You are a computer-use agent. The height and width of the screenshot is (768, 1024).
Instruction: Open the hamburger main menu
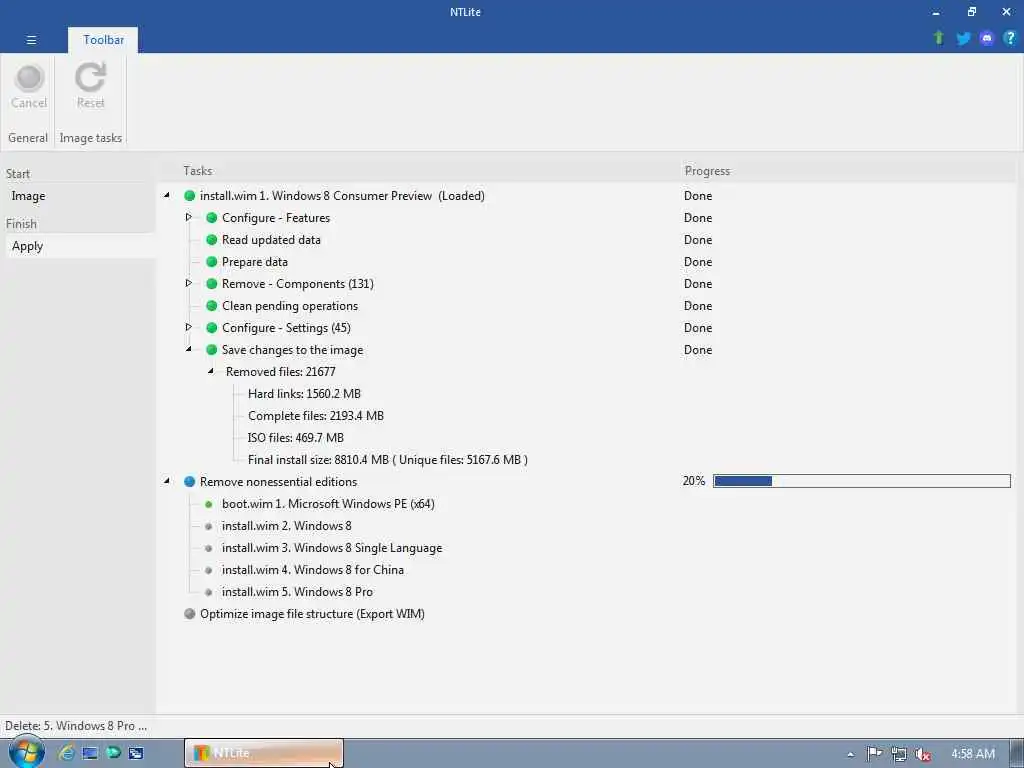pyautogui.click(x=31, y=40)
